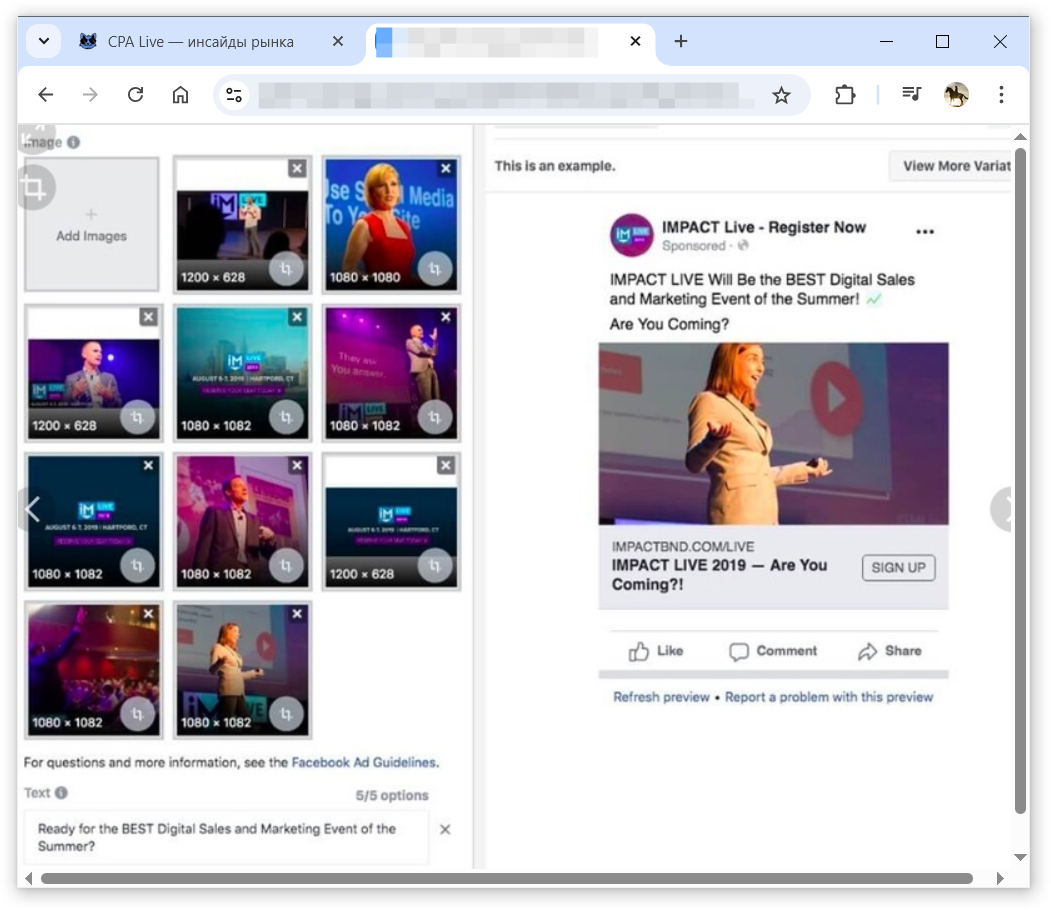Like the ad preview post
Image resolution: width=1051 pixels, height=910 pixels.
pos(656,651)
